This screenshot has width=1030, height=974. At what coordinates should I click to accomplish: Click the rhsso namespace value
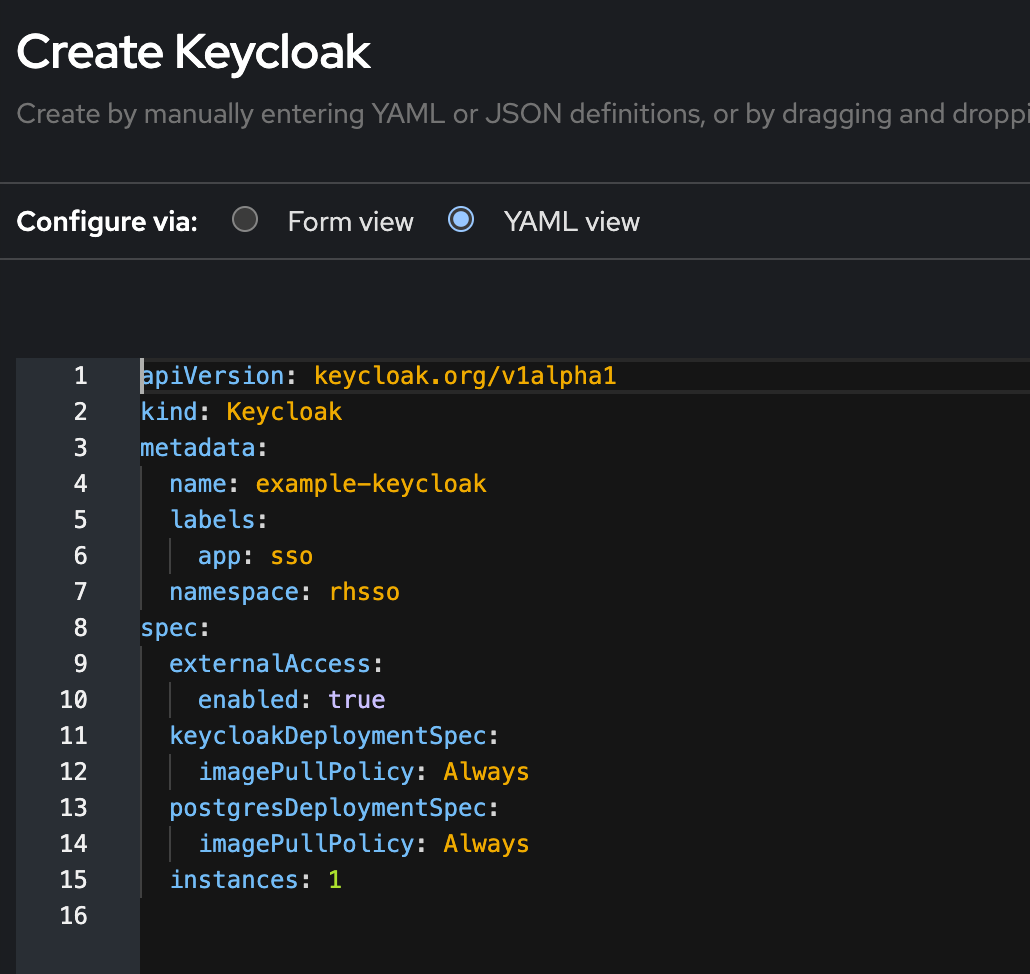tap(365, 592)
